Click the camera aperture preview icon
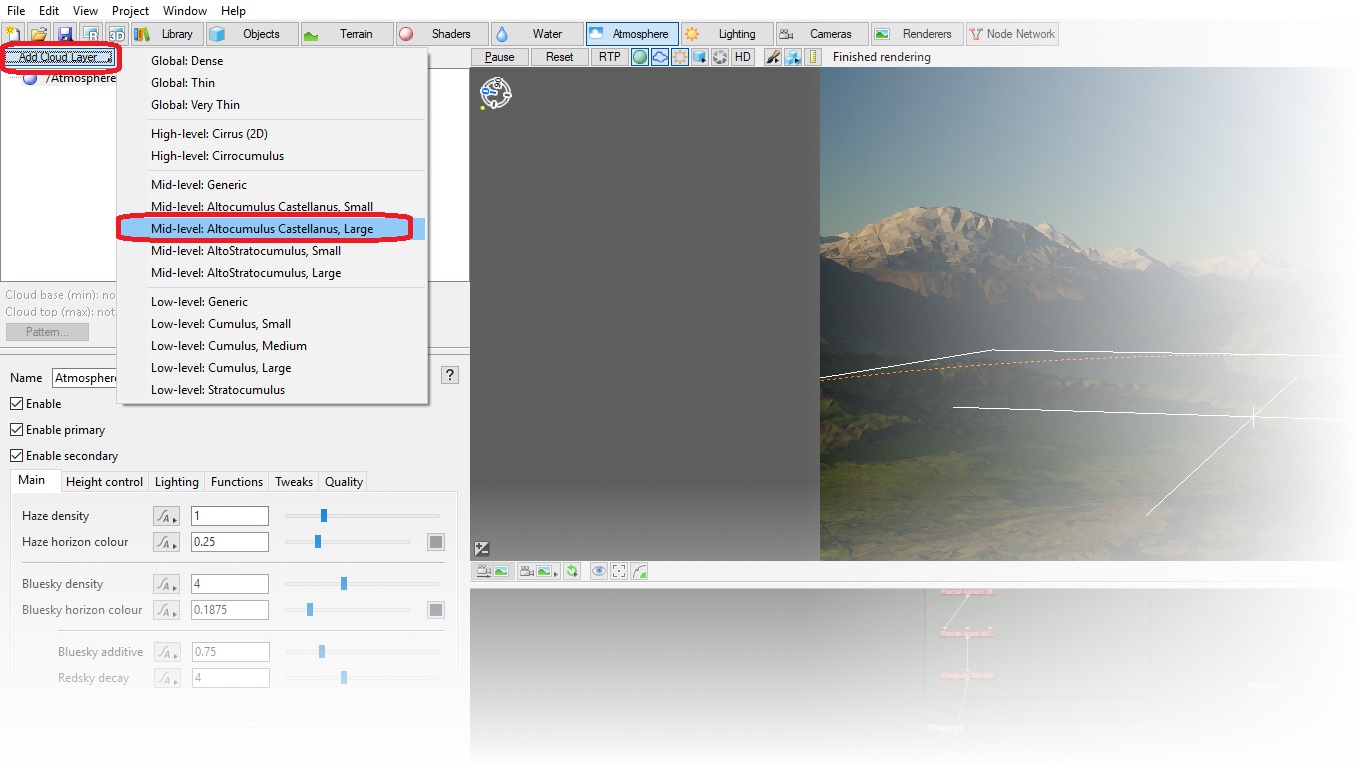Viewport: 1357px width, 767px height. (x=720, y=57)
